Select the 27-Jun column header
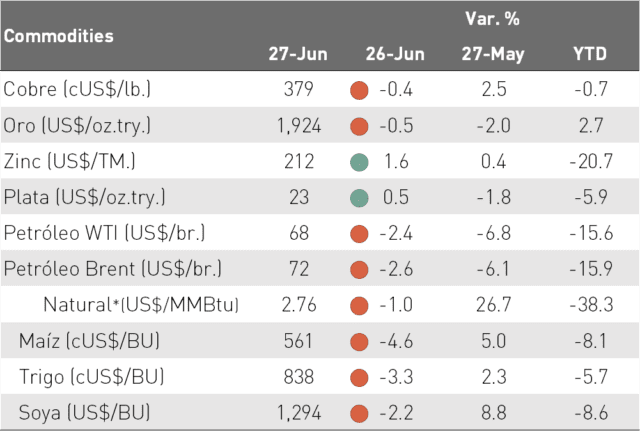The width and height of the screenshot is (640, 431). coord(298,54)
